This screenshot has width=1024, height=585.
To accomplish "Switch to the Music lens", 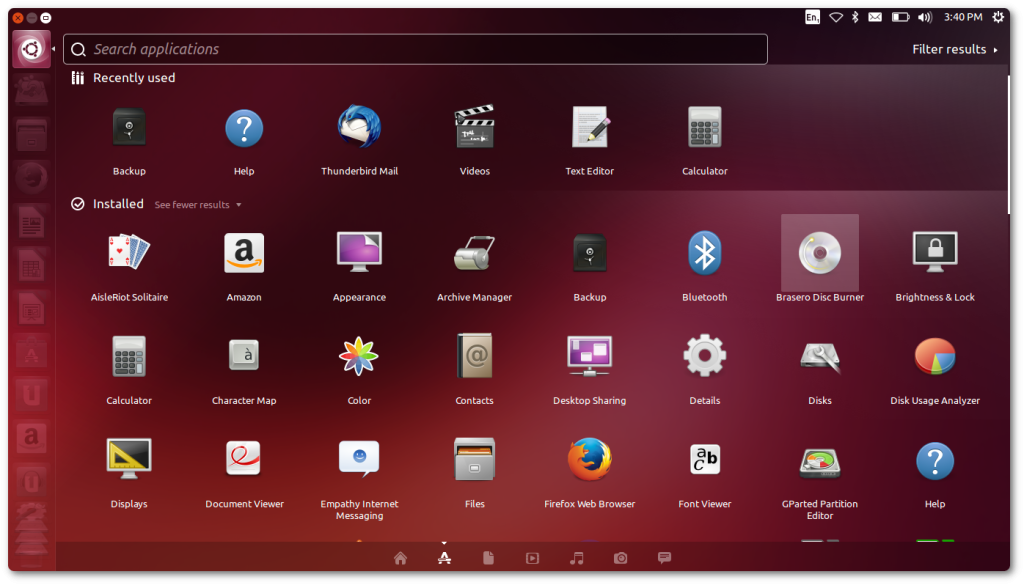I will tap(577, 558).
